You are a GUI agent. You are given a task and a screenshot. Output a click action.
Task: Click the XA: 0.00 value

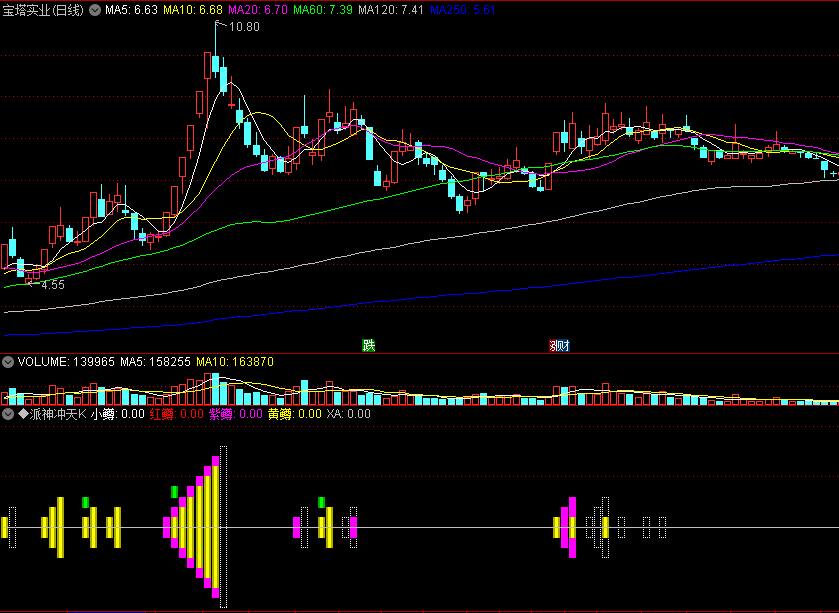click(348, 414)
